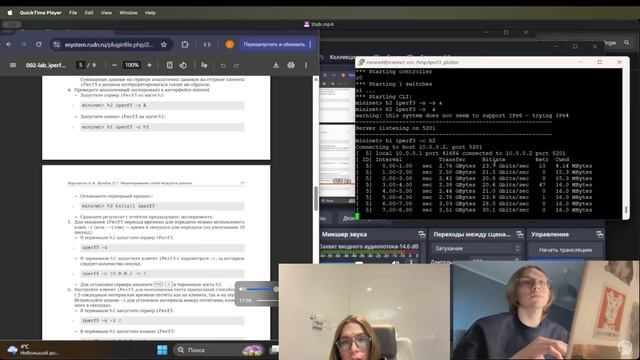Open the Windows Start menu
The height and width of the screenshot is (360, 640).
coord(162,350)
